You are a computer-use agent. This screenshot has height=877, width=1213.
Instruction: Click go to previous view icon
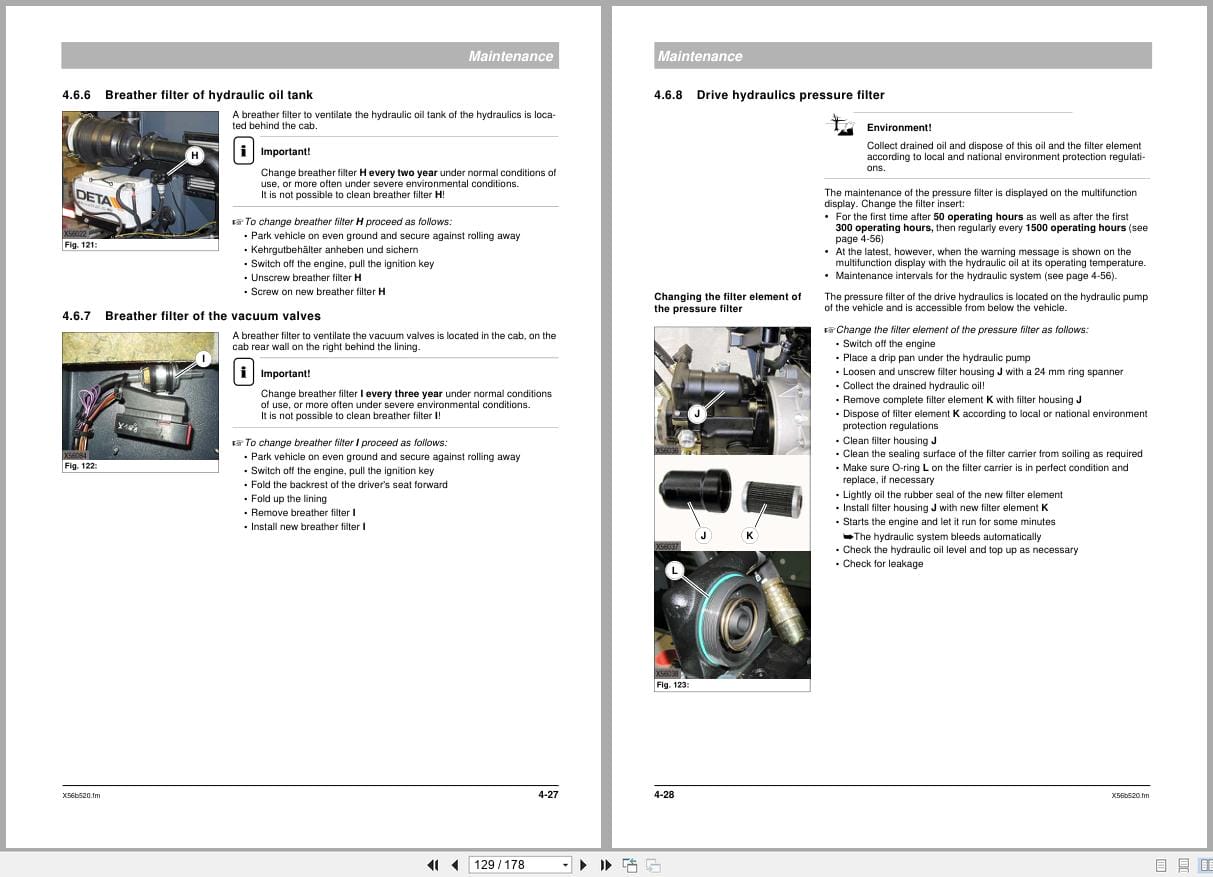click(x=630, y=865)
